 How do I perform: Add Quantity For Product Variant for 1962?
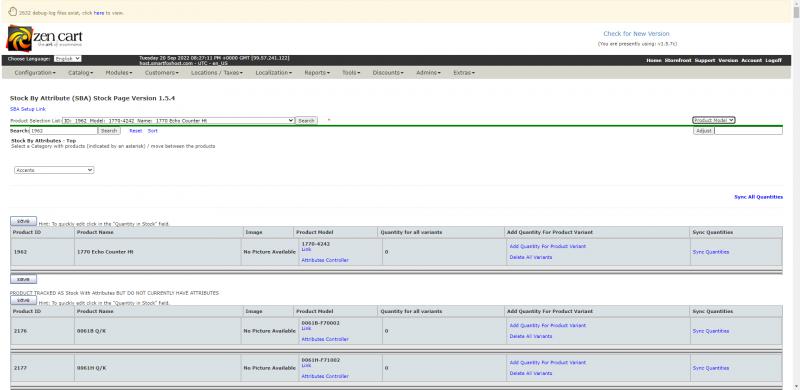547,247
